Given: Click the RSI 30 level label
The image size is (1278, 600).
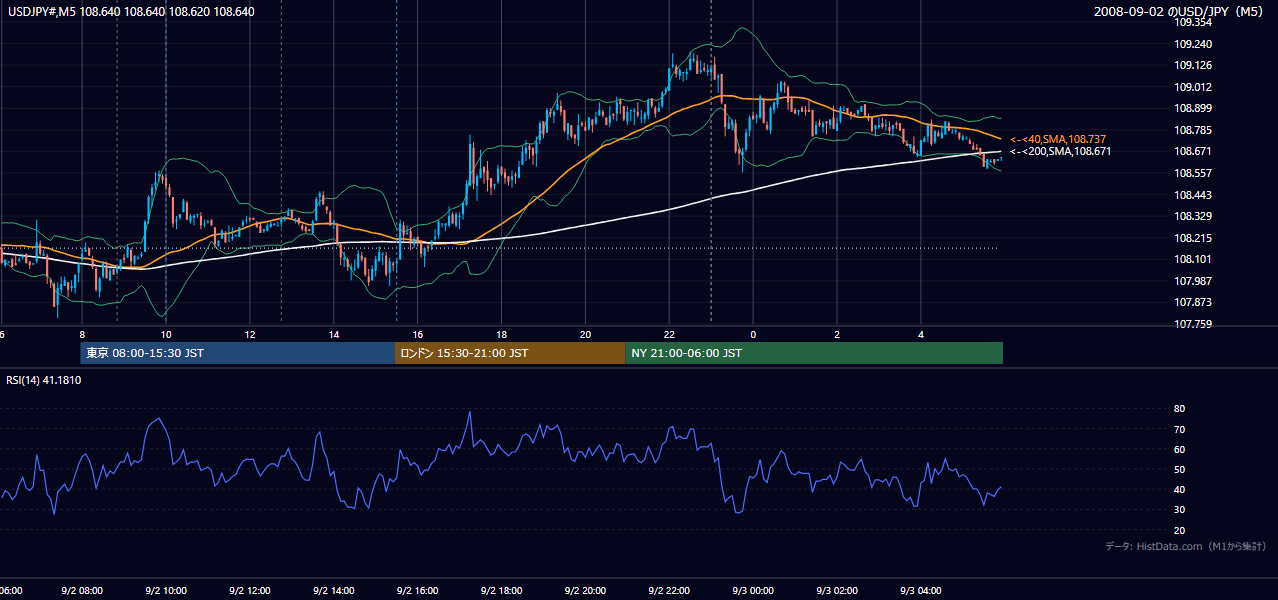Looking at the screenshot, I should click(x=1179, y=509).
